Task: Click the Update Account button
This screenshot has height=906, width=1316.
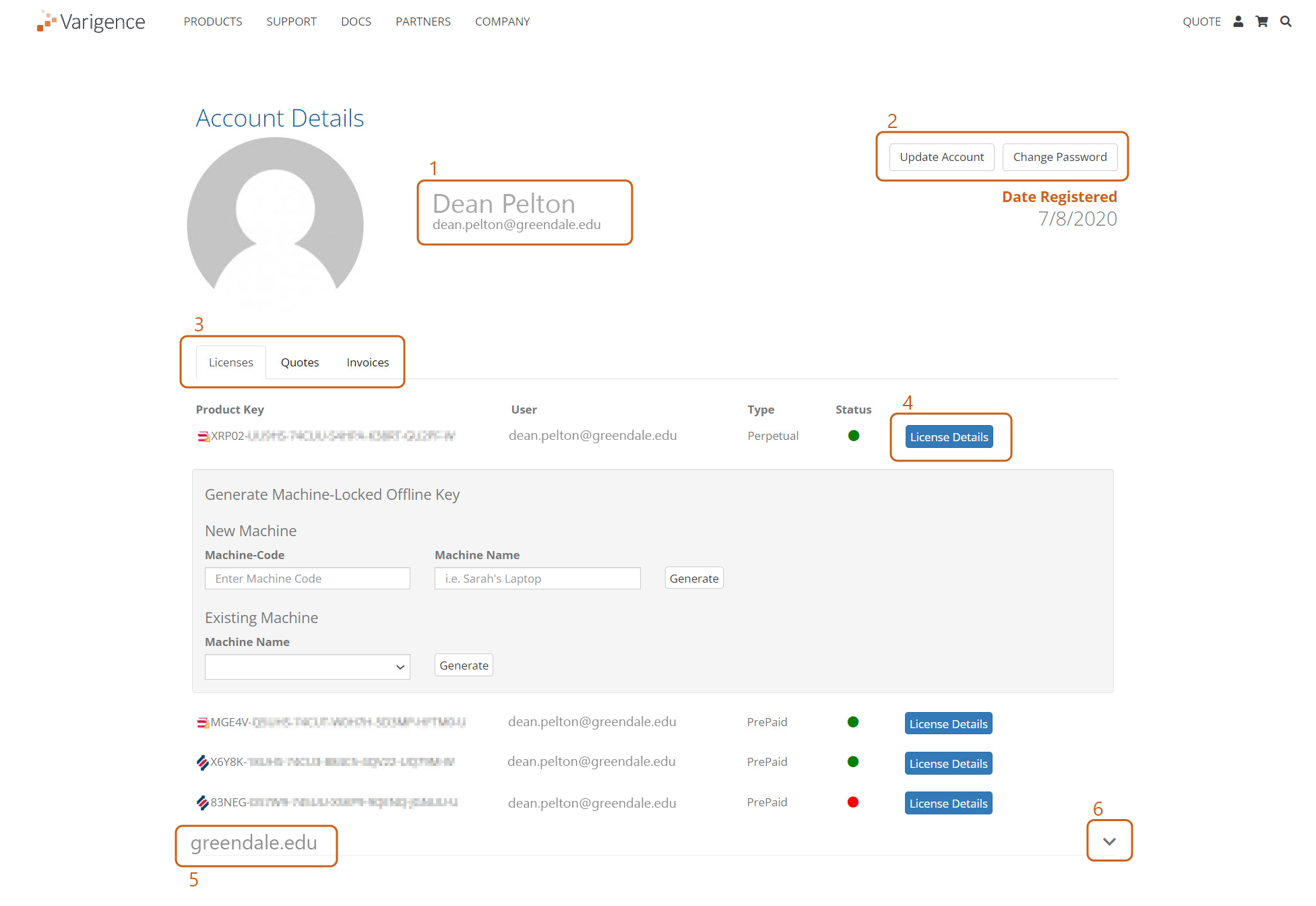Action: click(941, 157)
